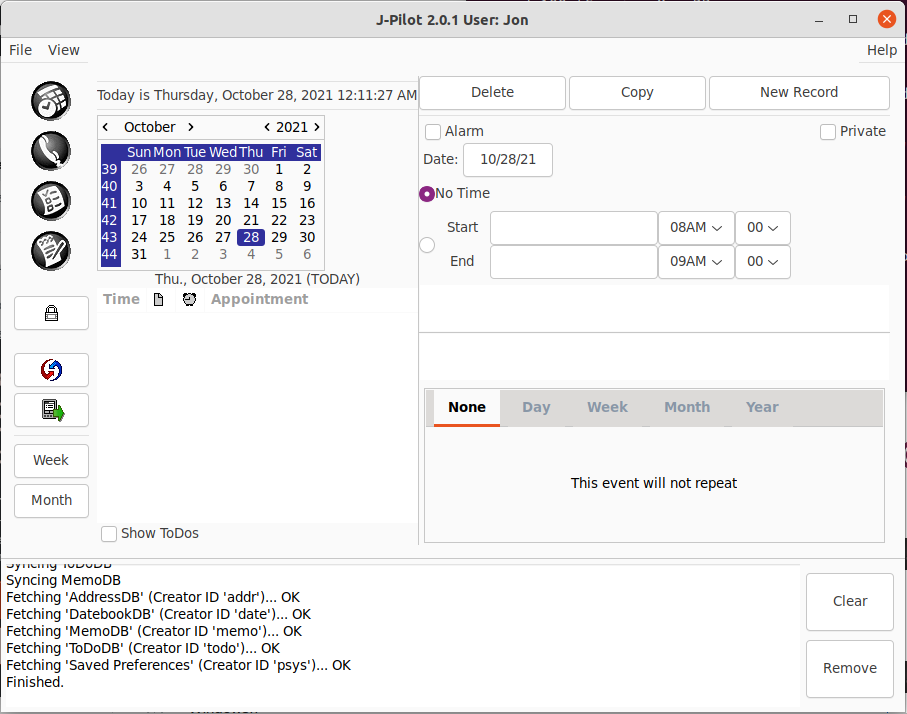Switch to the Week repeat tab
The width and height of the screenshot is (907, 714).
click(607, 407)
